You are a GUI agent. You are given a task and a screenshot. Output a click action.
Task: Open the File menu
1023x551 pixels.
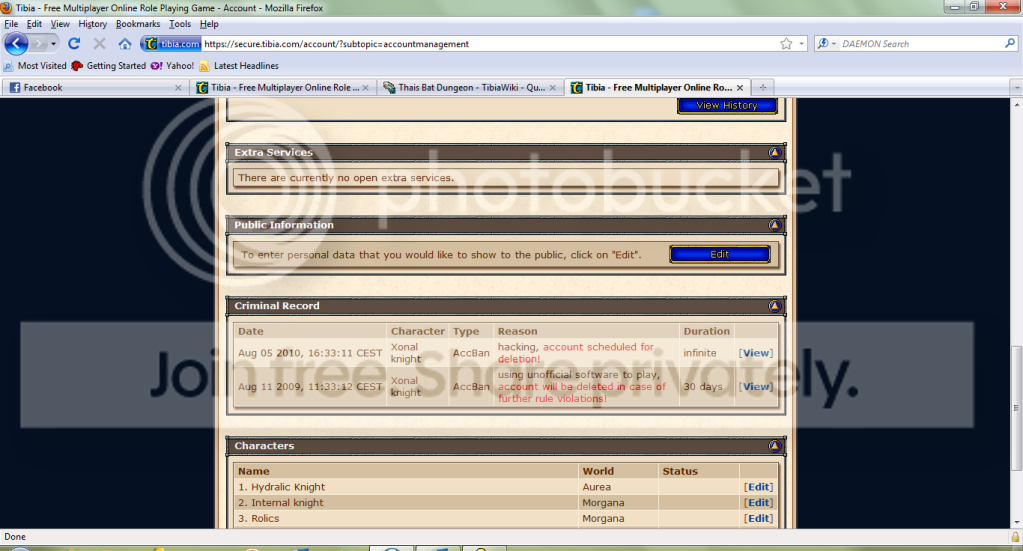(11, 24)
